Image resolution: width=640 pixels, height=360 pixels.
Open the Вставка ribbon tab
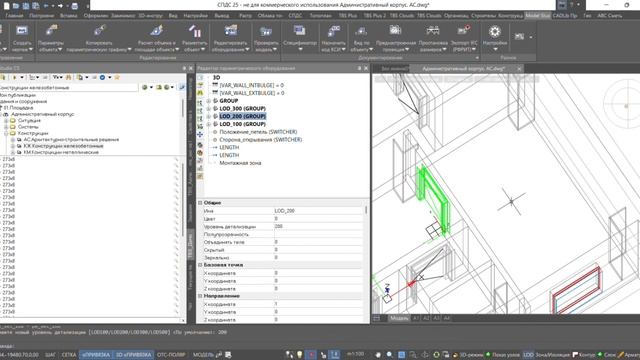[x=68, y=16]
